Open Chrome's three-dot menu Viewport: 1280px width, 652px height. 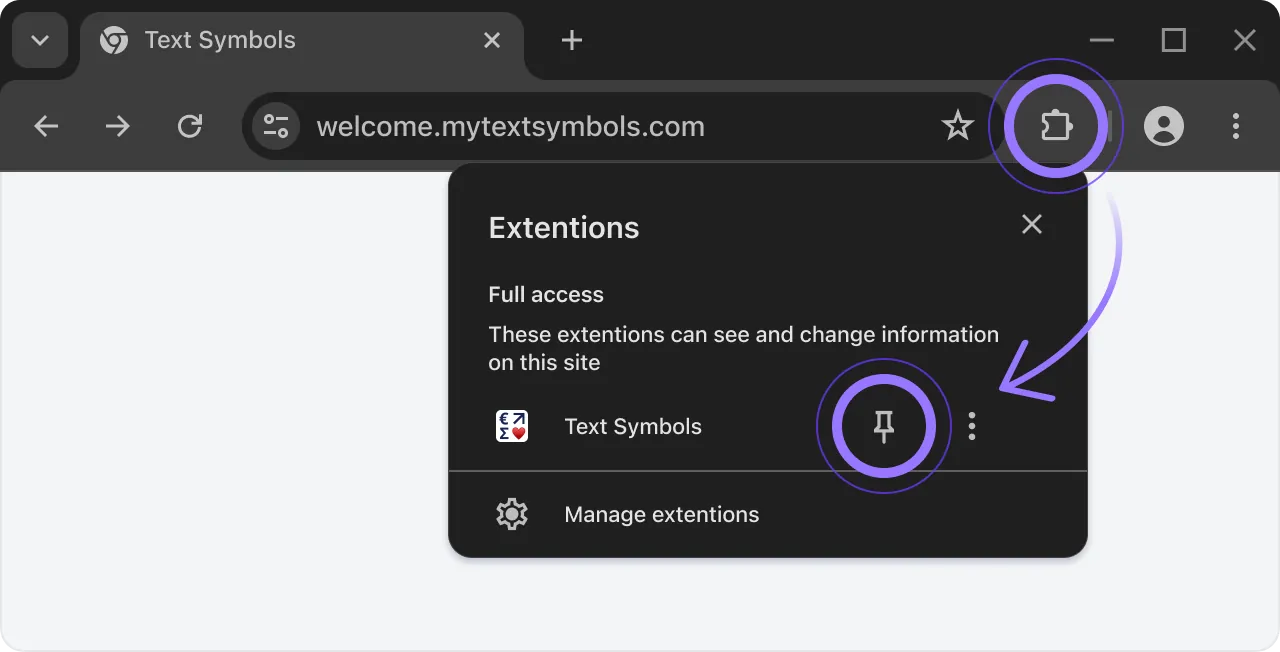tap(1236, 126)
